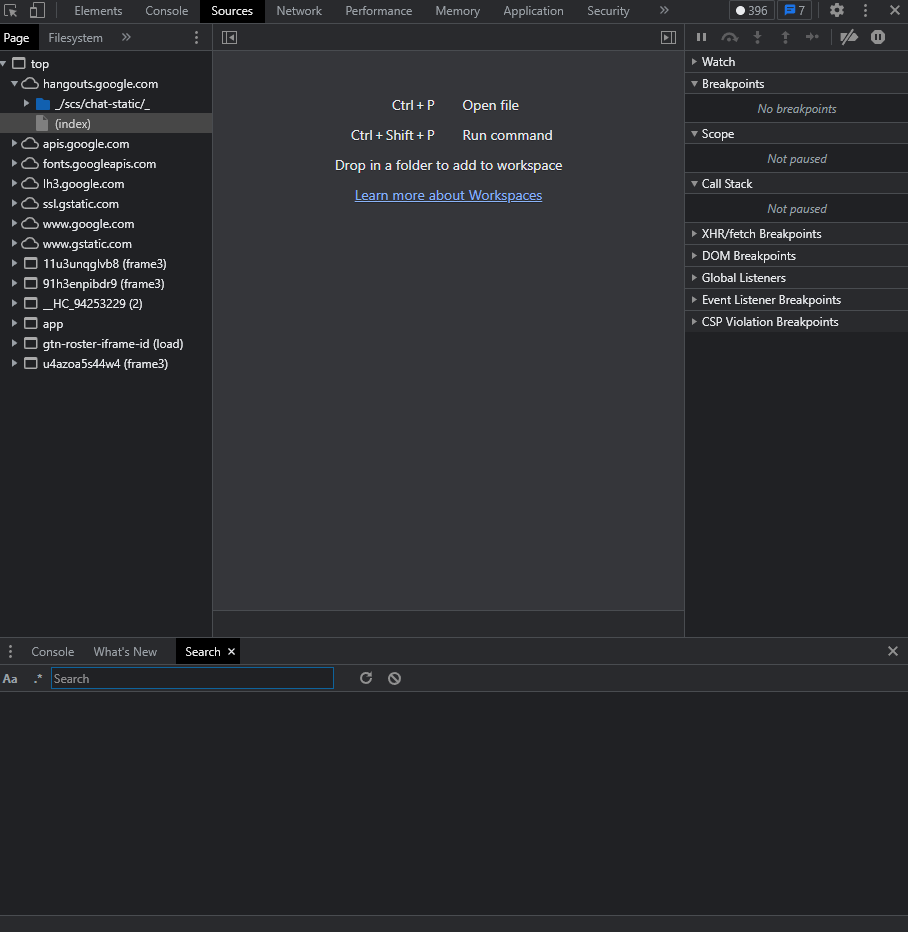Image resolution: width=908 pixels, height=932 pixels.
Task: Expand the Watch section
Action: 694,62
